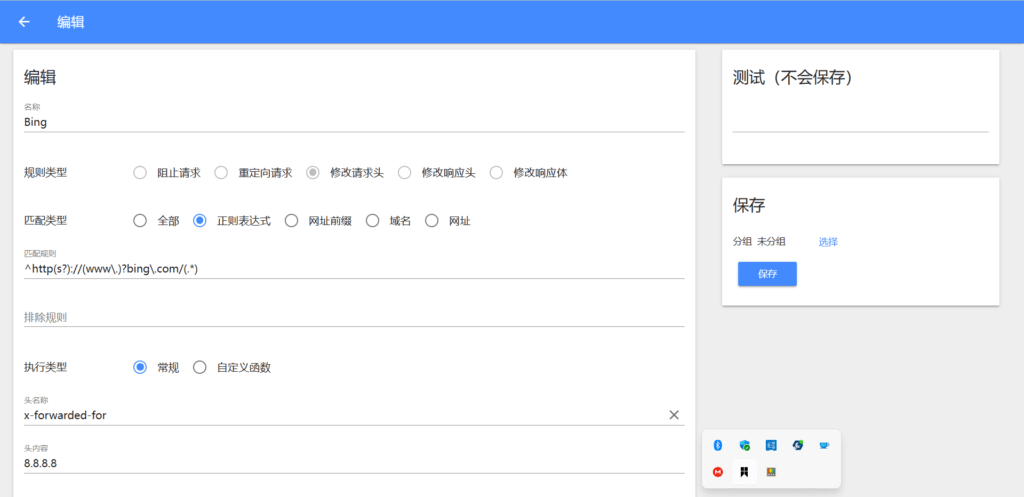Set match type to 全部

point(140,221)
